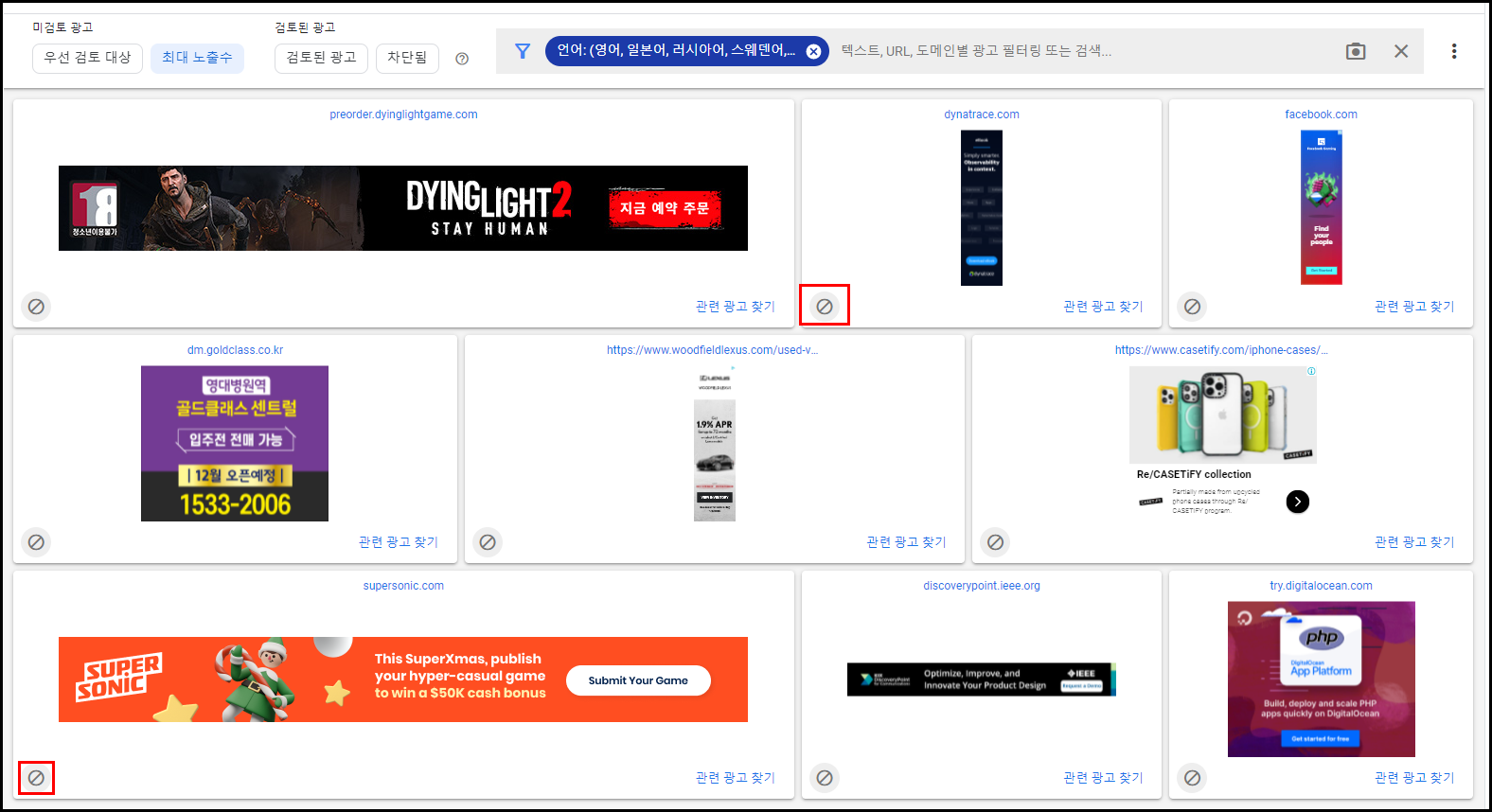1492x812 pixels.
Task: Open casetify.com iphone-cases link
Action: click(x=1221, y=350)
